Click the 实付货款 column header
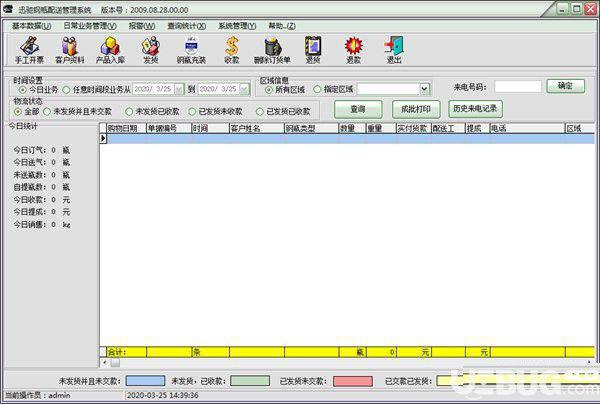 (x=414, y=129)
